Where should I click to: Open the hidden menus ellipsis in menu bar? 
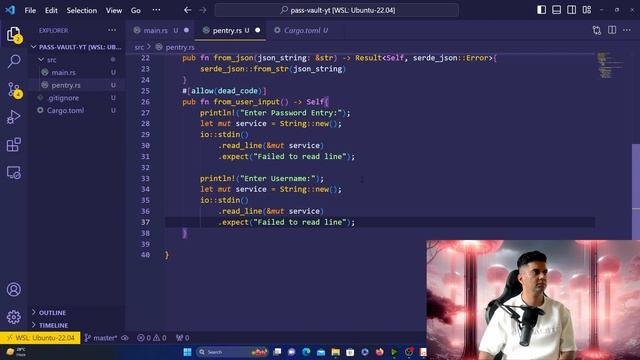coord(156,10)
